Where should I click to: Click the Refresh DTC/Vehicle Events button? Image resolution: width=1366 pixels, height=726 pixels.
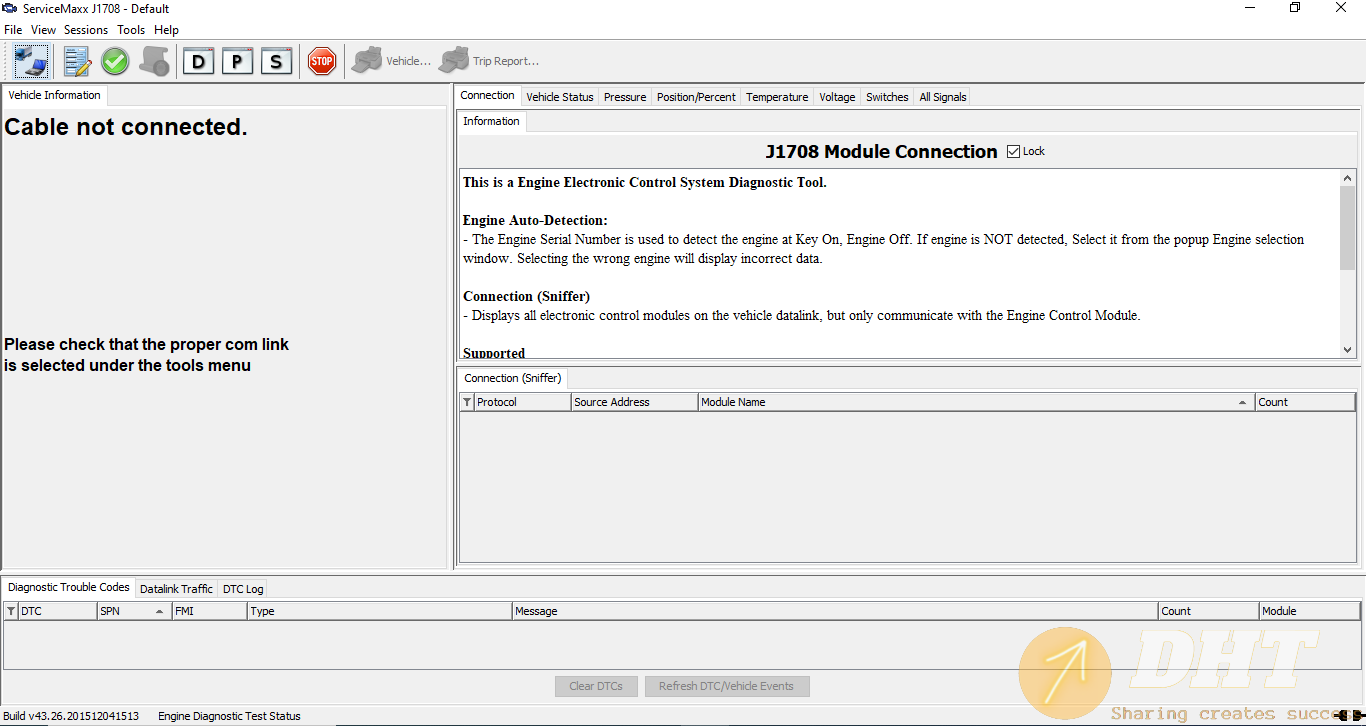[726, 686]
